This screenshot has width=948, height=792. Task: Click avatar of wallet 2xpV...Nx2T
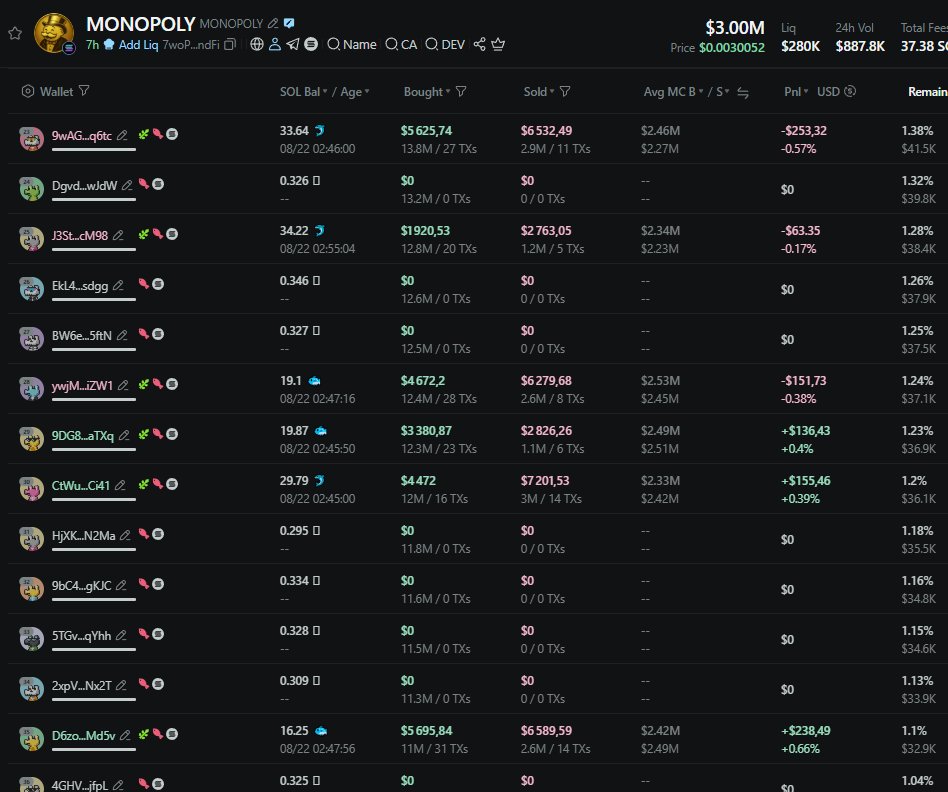(x=31, y=689)
